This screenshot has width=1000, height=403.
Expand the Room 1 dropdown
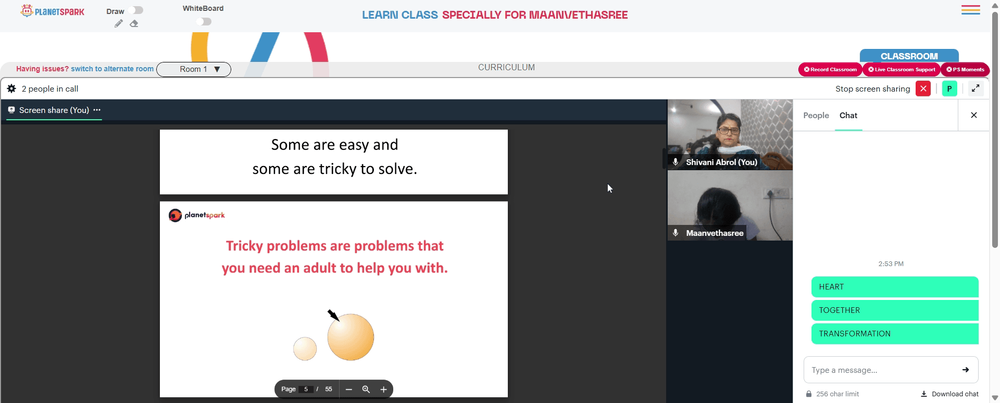(194, 69)
